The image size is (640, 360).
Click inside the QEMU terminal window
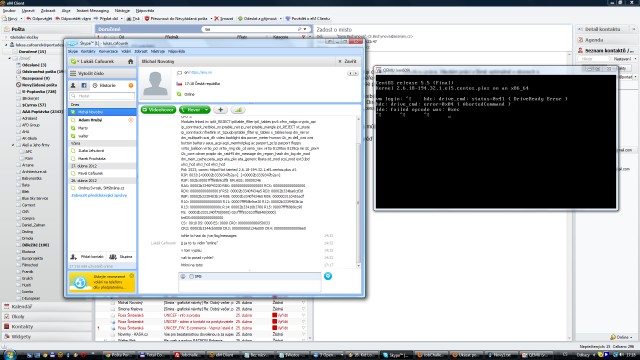pos(496,141)
